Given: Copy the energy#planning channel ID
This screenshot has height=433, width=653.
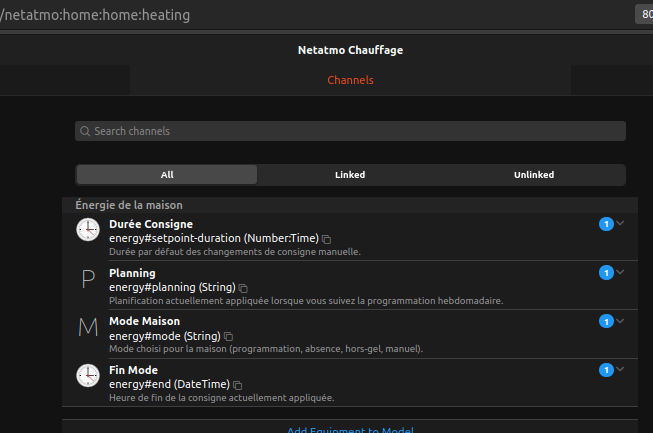Looking at the screenshot, I should pos(243,288).
